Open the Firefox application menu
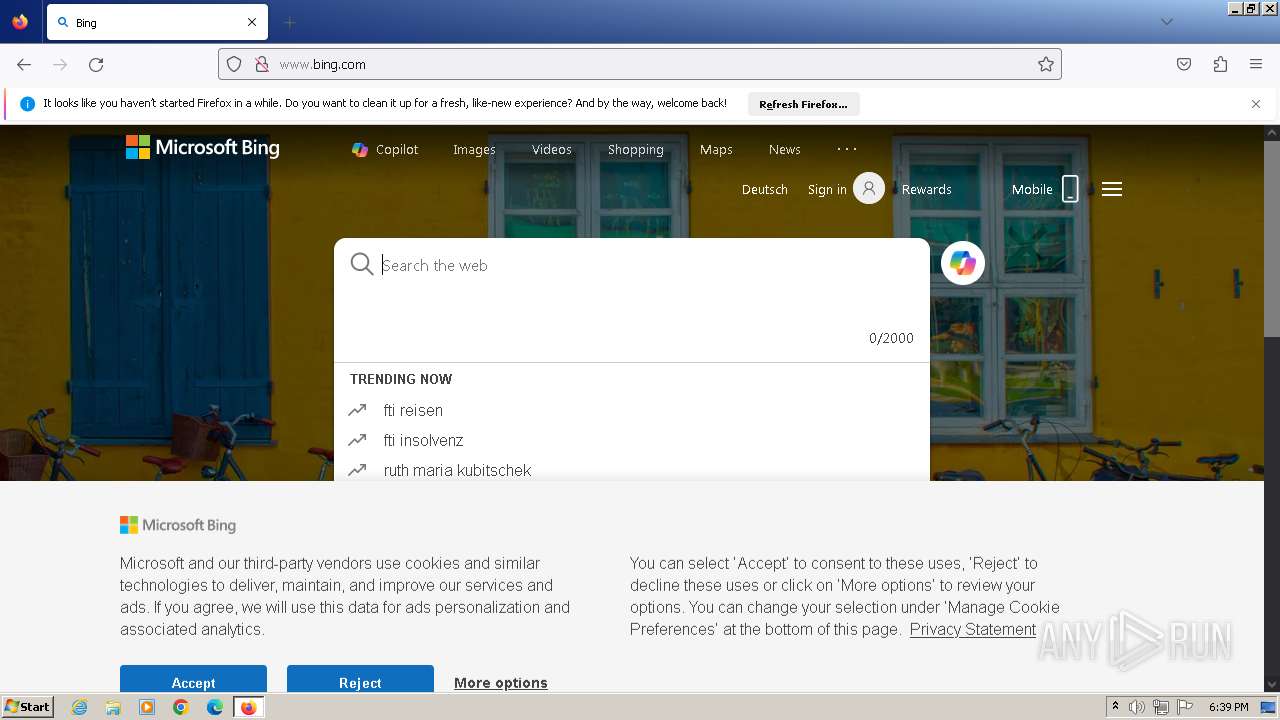Viewport: 1280px width, 720px height. point(1256,64)
